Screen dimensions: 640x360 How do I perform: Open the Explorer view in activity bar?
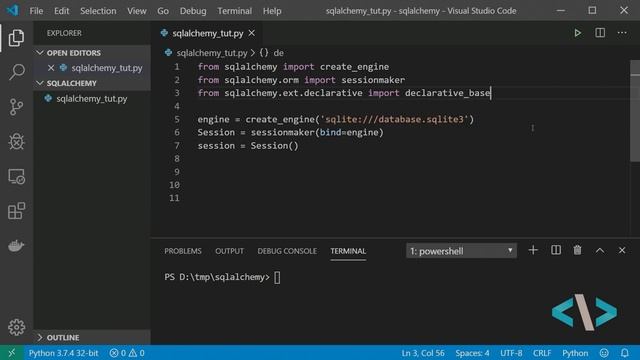(x=16, y=38)
